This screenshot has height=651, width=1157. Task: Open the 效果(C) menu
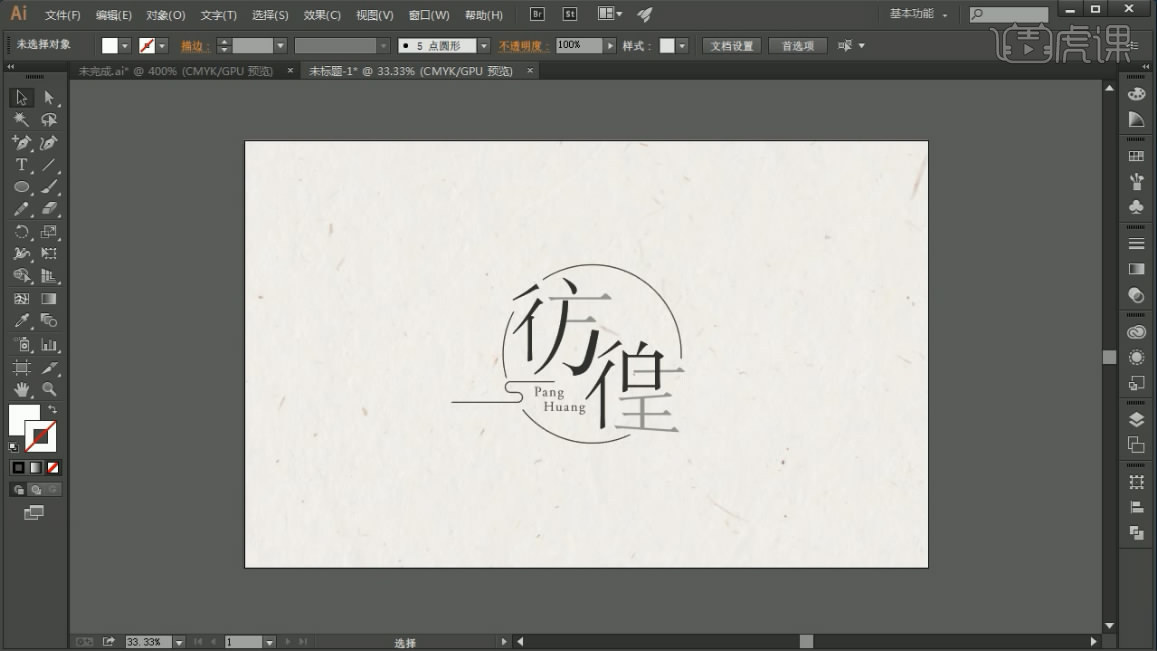322,15
